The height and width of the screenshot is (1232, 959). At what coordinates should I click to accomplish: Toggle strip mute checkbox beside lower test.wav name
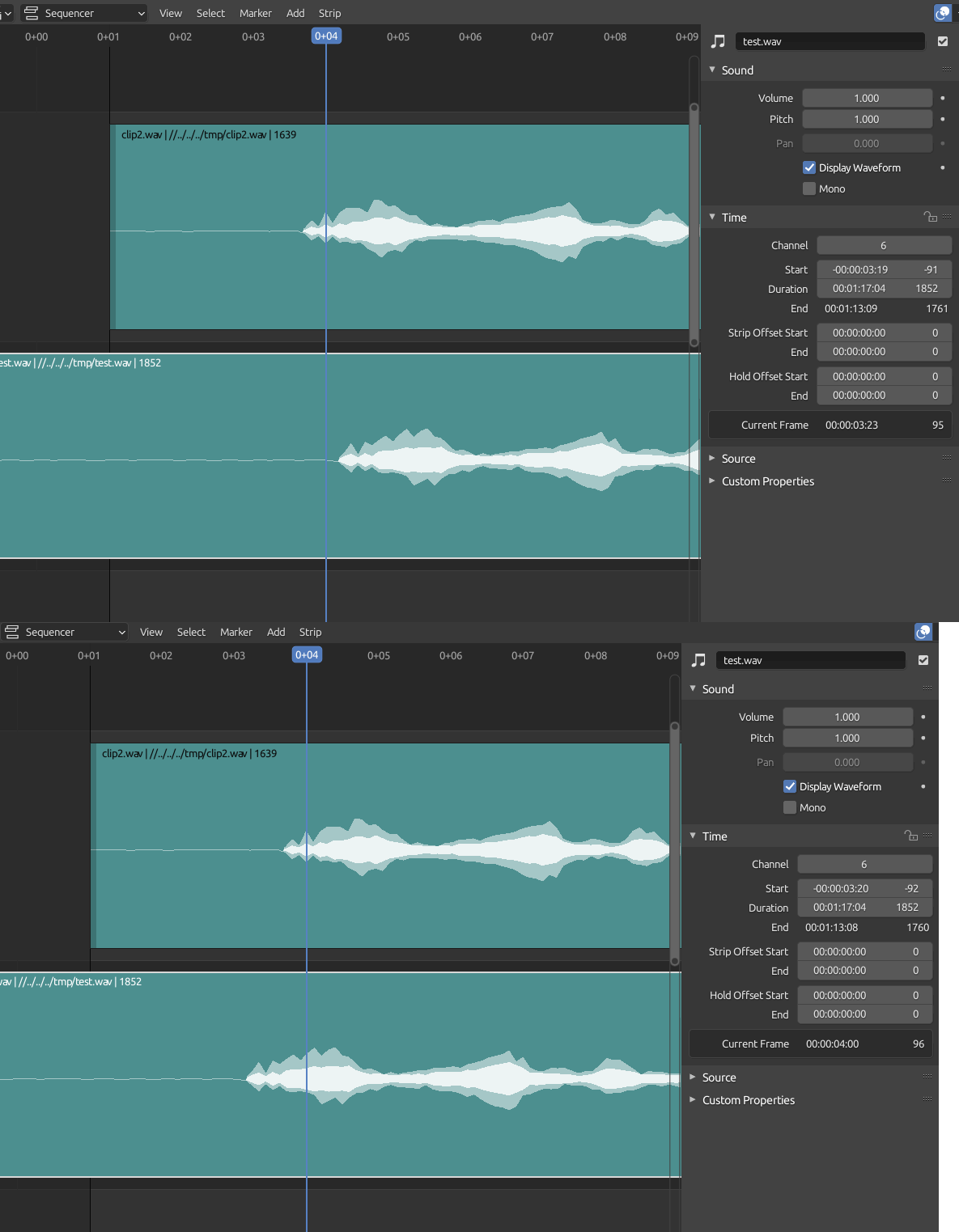coord(923,660)
